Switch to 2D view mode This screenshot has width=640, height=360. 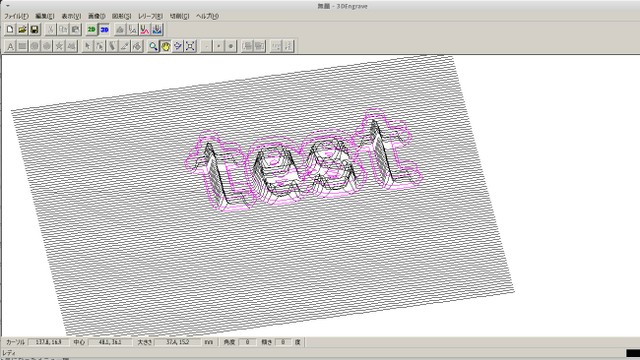tap(91, 29)
